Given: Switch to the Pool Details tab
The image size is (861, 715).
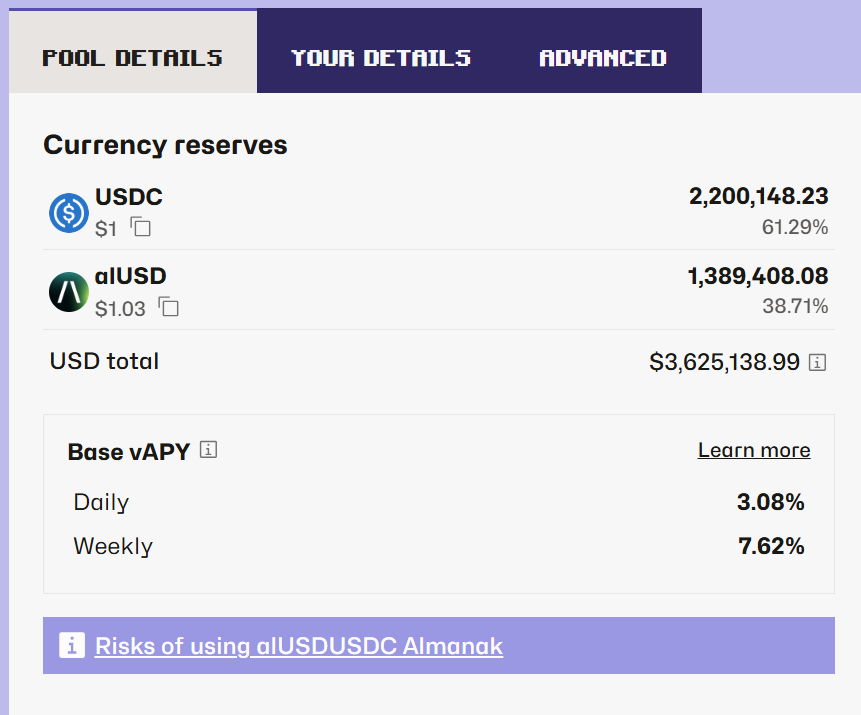Looking at the screenshot, I should coord(132,52).
